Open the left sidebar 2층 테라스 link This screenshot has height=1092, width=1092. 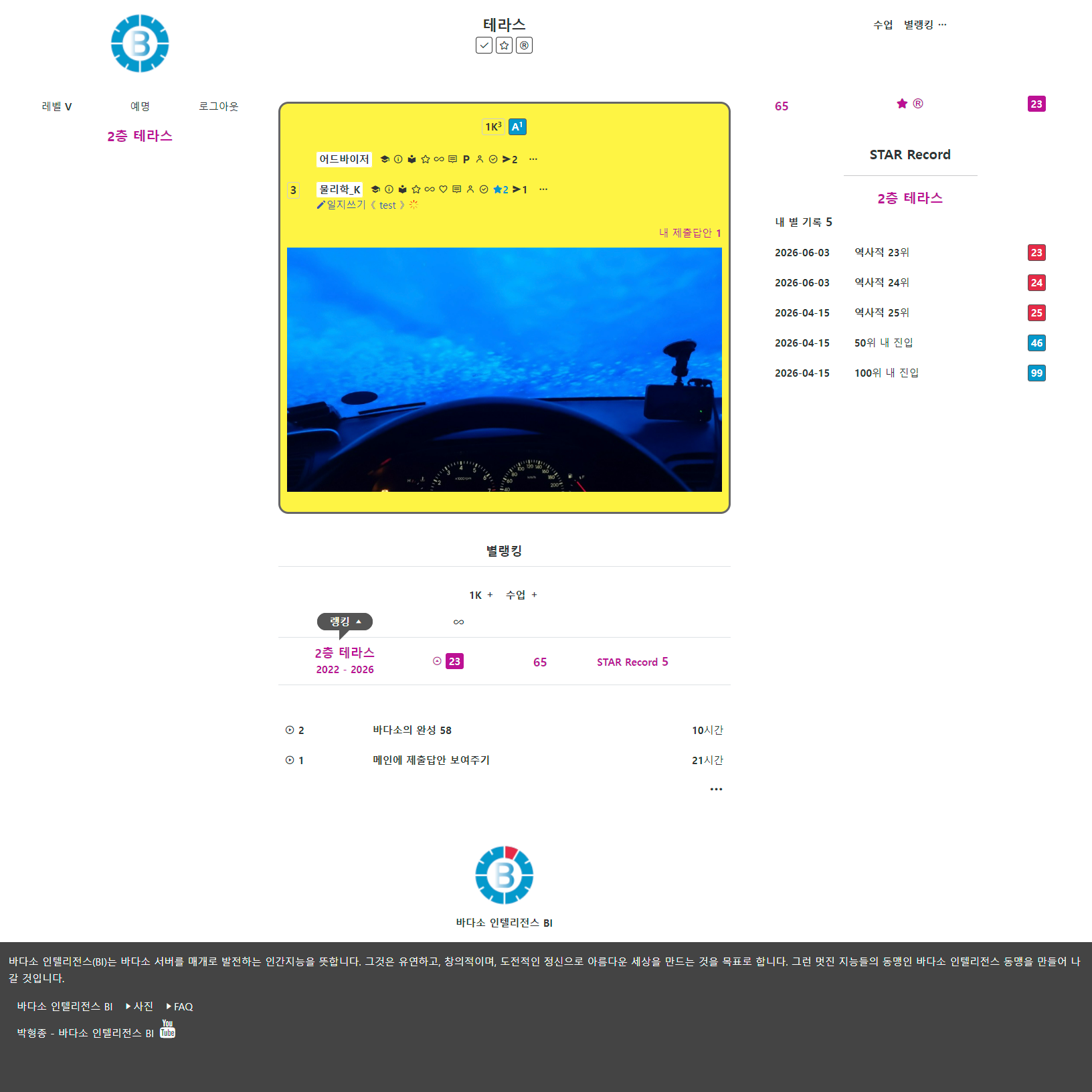click(140, 136)
